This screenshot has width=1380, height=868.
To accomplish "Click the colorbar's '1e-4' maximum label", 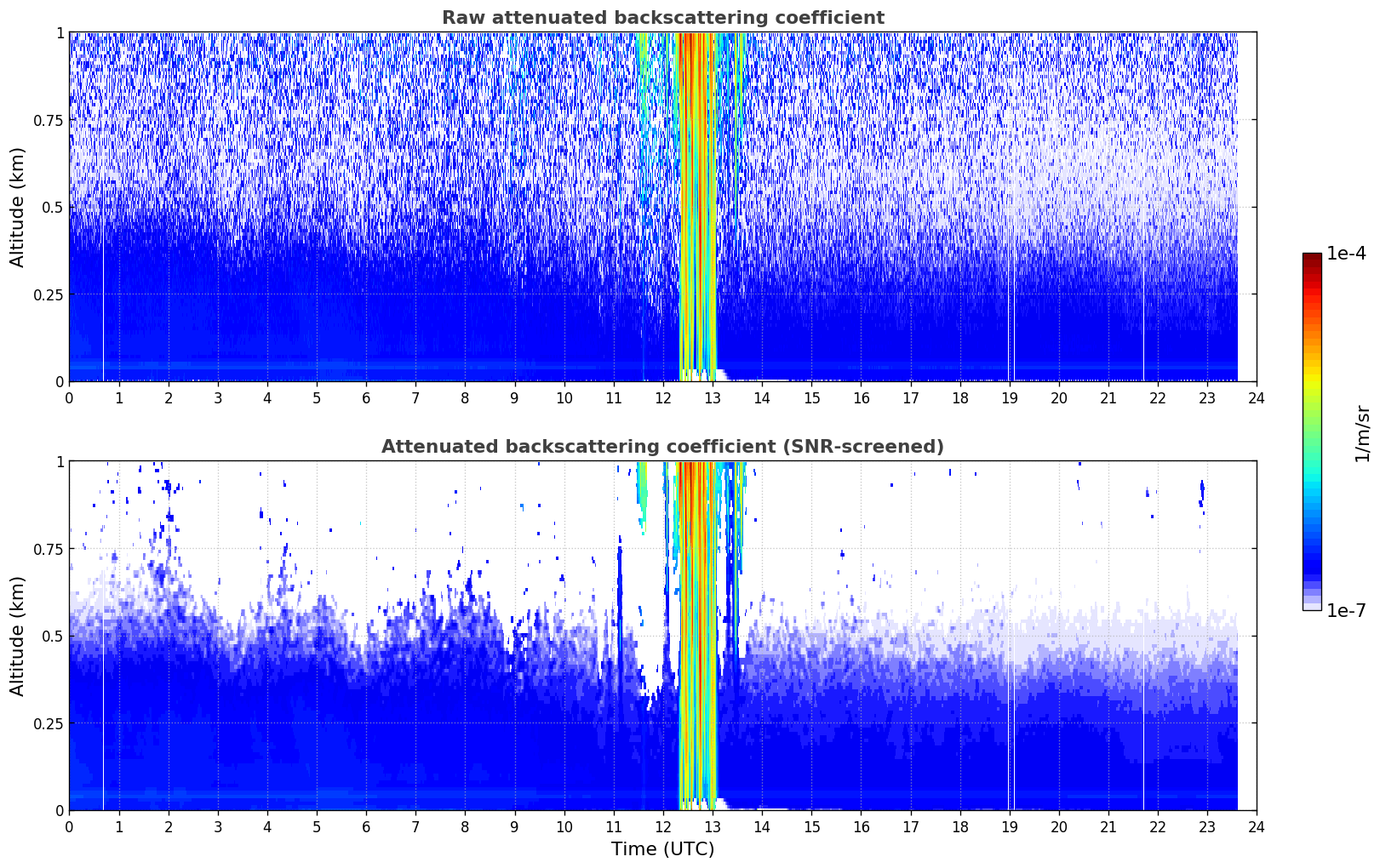I will 1345,254.
